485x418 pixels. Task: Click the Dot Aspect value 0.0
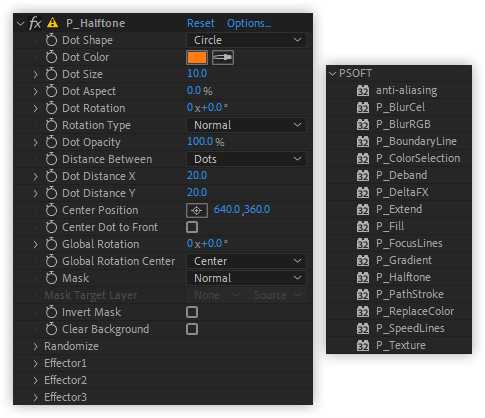194,91
